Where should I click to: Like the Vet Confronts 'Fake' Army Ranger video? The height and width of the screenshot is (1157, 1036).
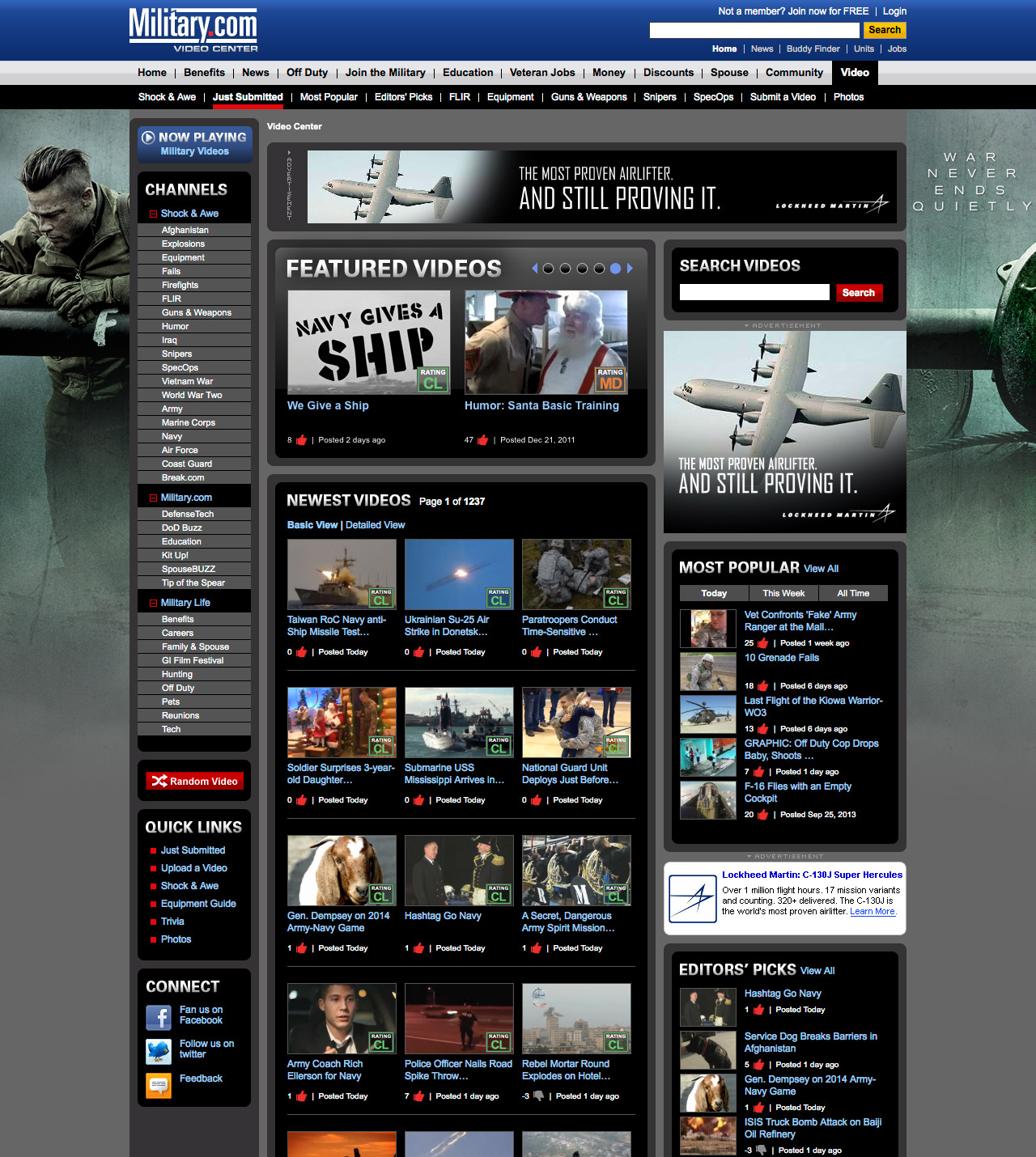click(762, 643)
